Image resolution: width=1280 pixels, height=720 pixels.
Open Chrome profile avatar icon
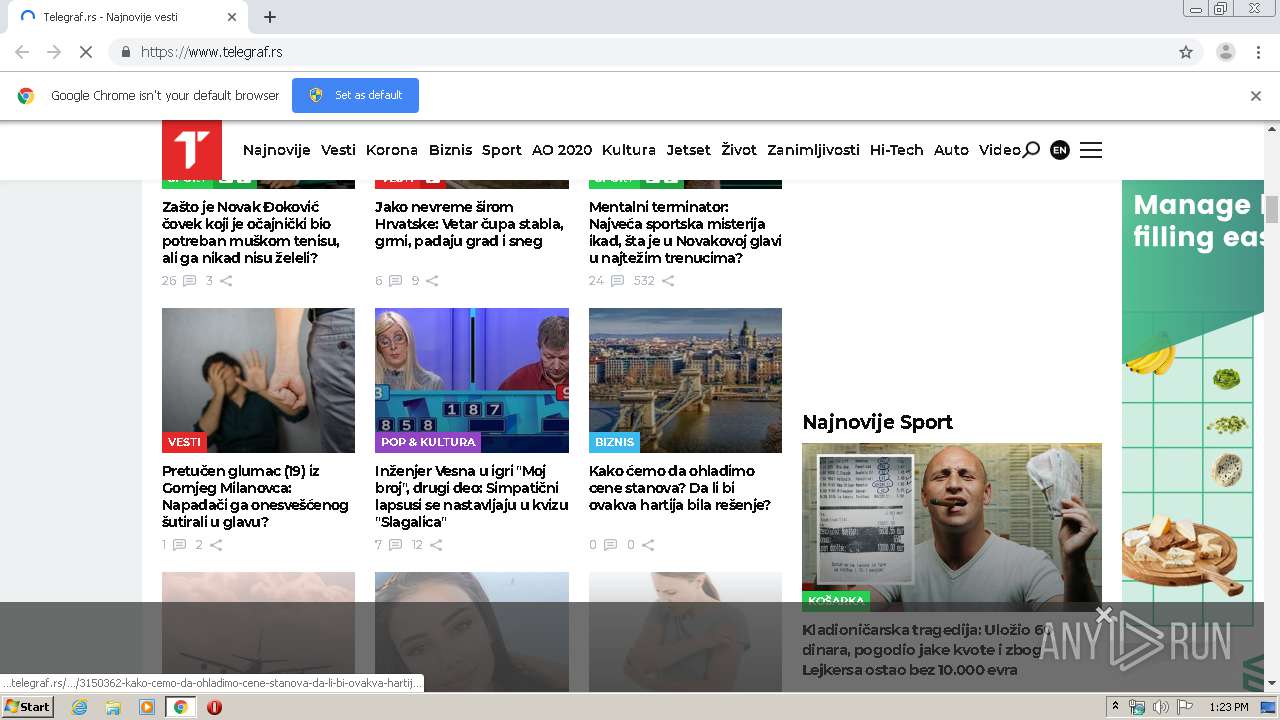tap(1225, 52)
